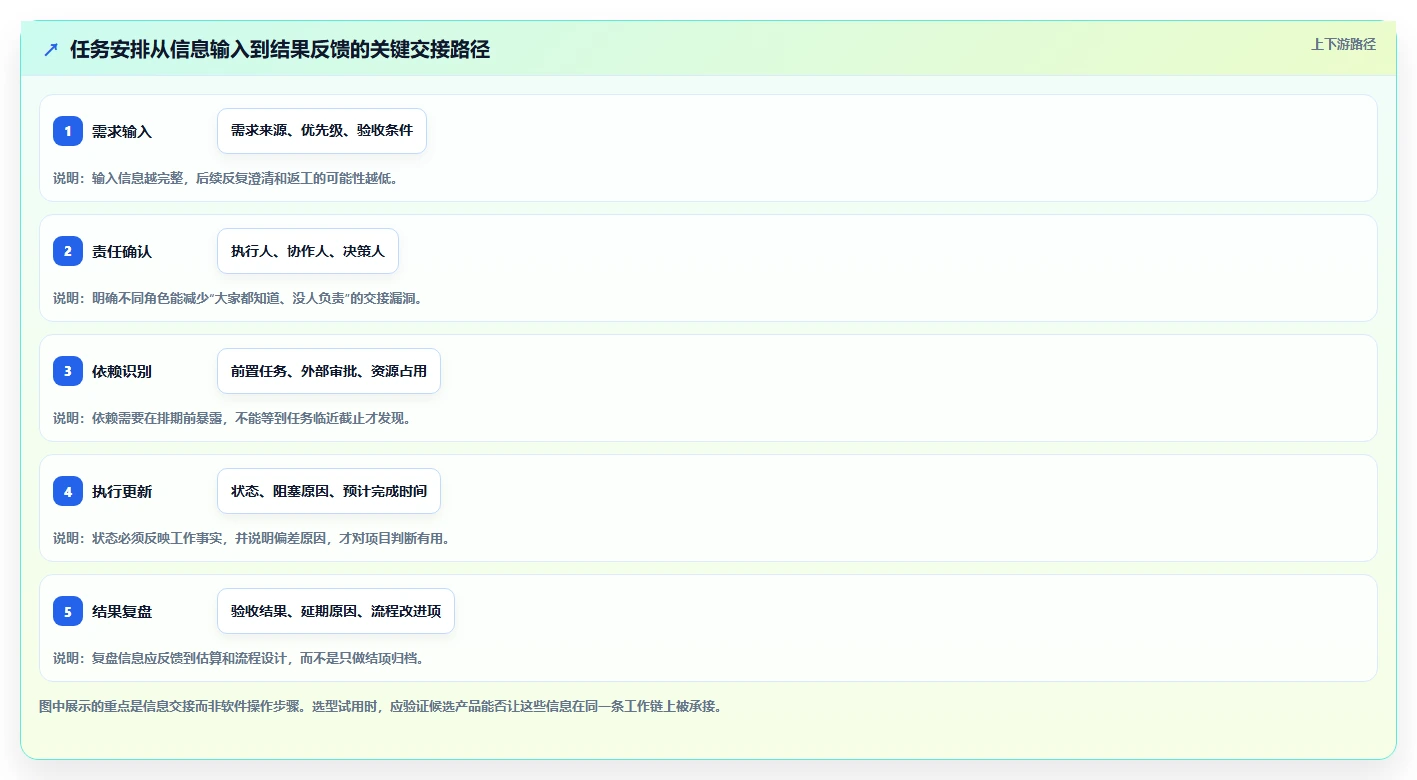Click the 执行人、协作人、决策人 chip
The image size is (1417, 780).
click(308, 251)
